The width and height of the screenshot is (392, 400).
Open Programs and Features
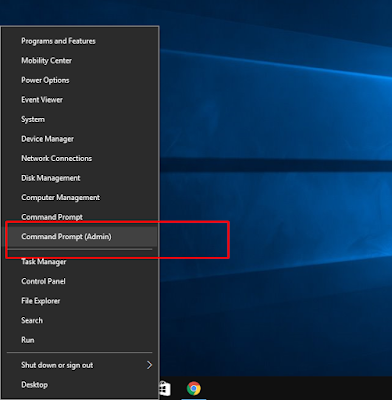[80, 41]
